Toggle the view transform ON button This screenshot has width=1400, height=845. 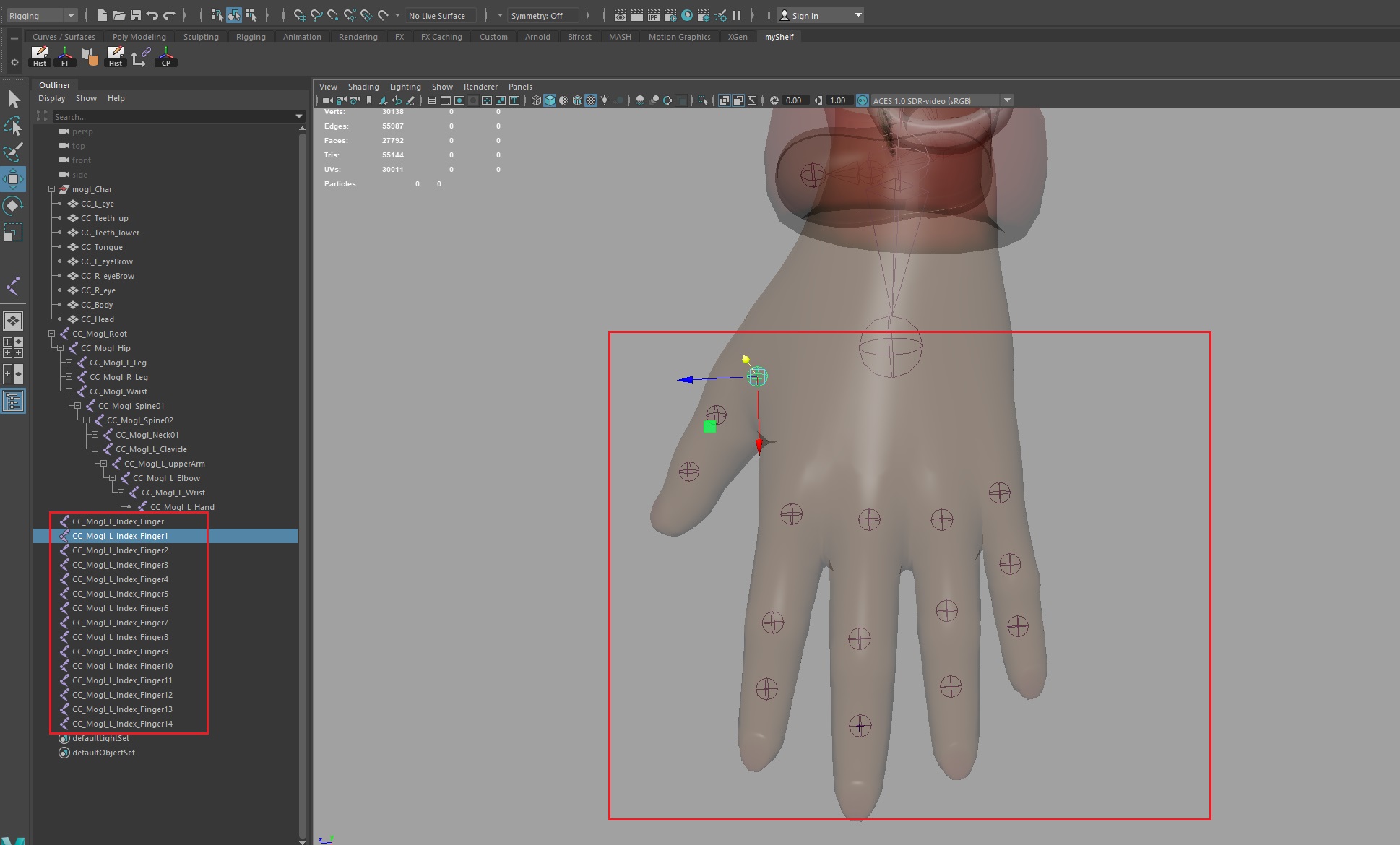tap(863, 100)
